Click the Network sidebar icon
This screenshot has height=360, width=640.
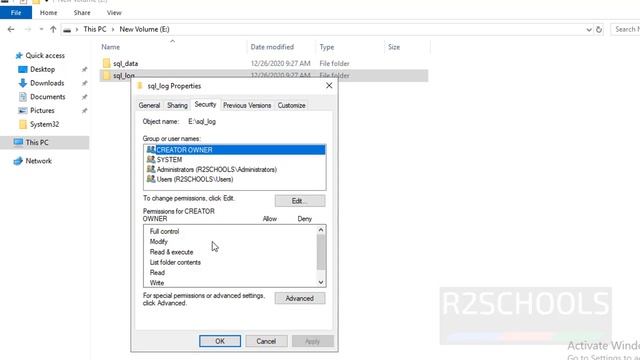click(x=18, y=161)
